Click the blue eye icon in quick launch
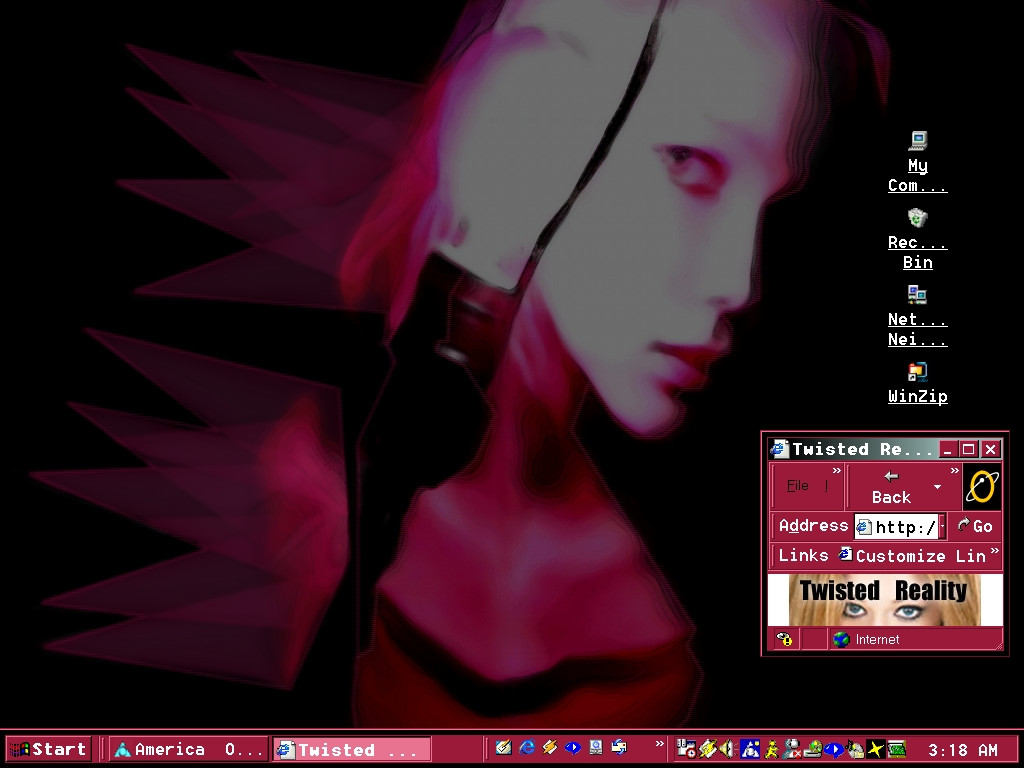This screenshot has width=1024, height=768. (573, 747)
